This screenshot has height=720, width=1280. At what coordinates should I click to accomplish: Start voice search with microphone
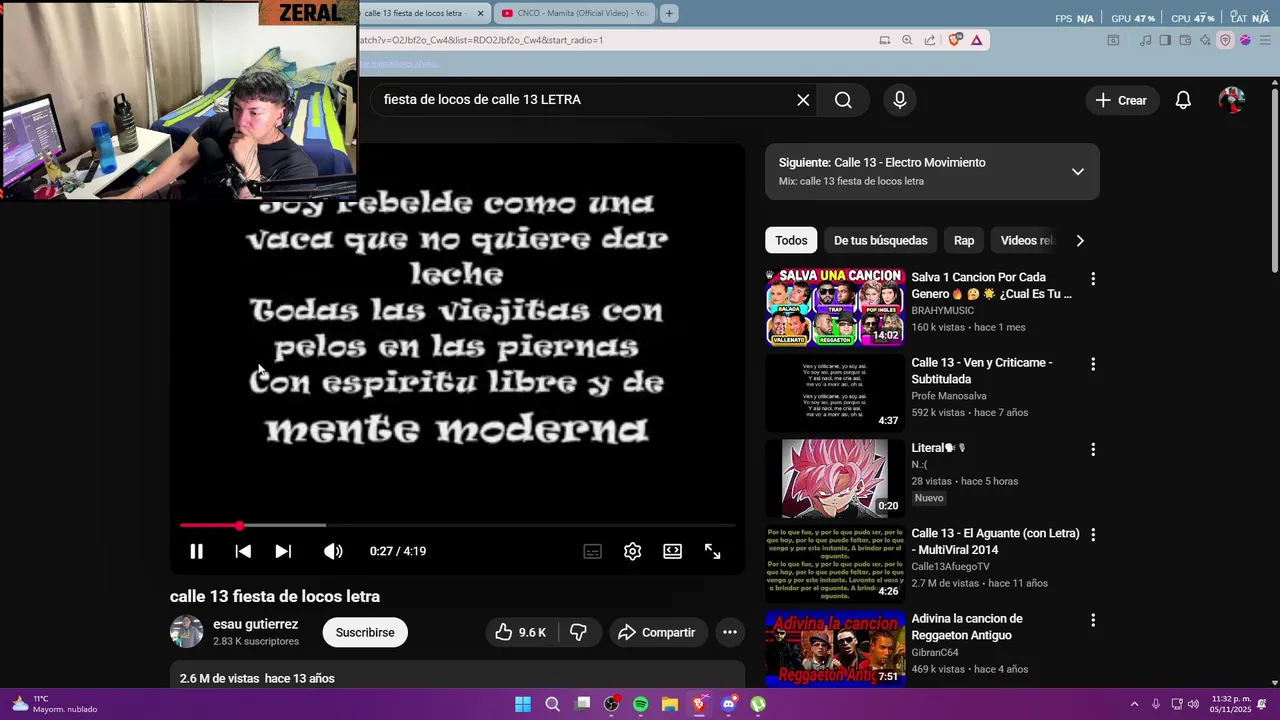(900, 100)
